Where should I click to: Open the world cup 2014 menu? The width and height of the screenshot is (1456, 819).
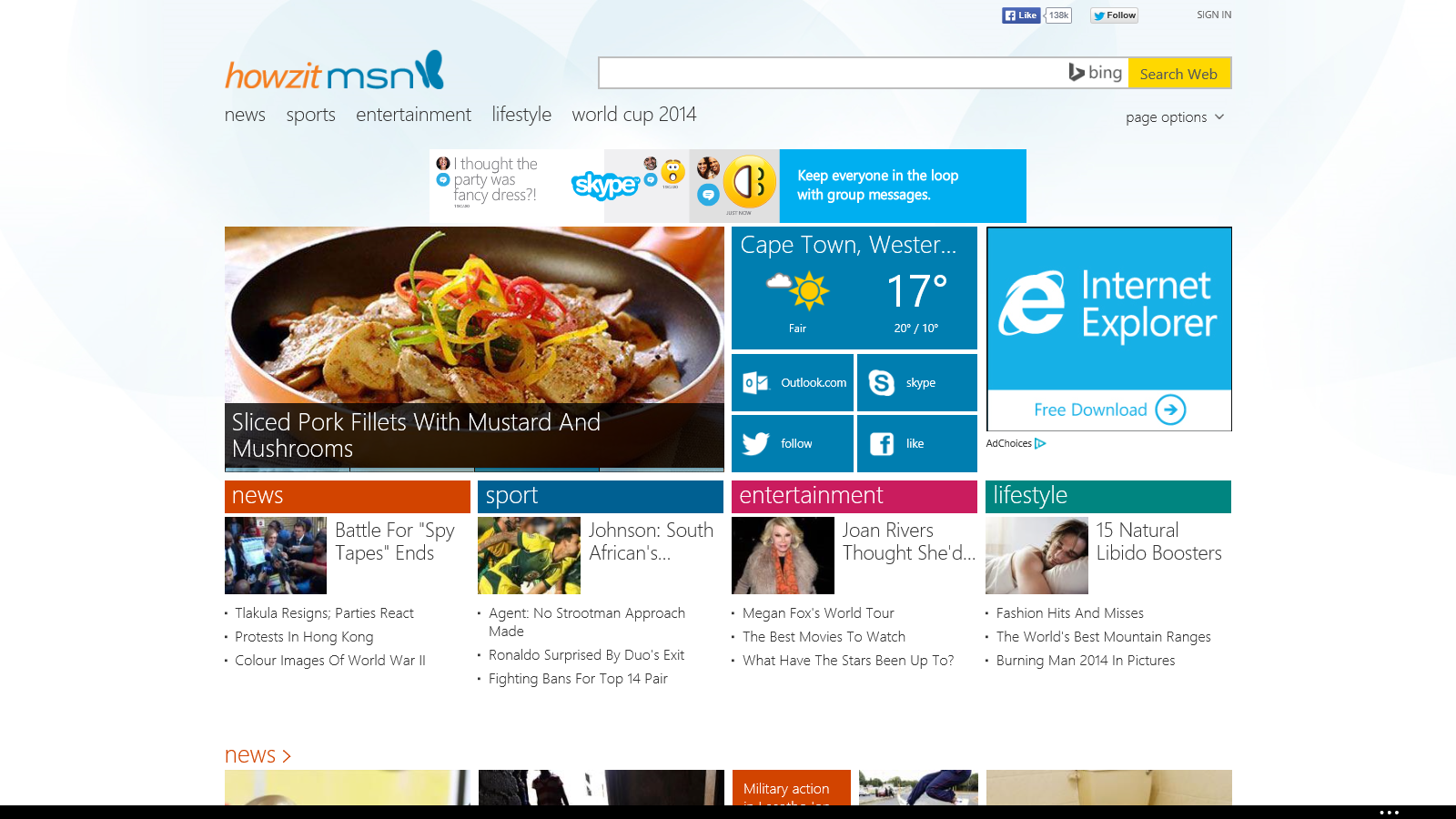click(x=633, y=115)
